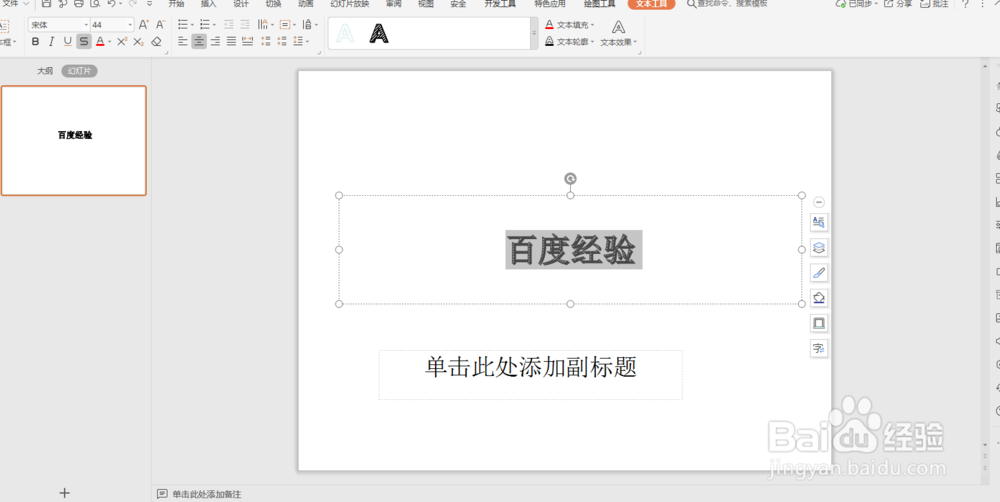
Task: Click the text settings 字 floating icon
Action: [820, 348]
